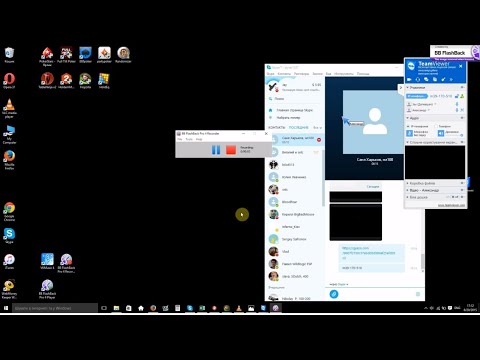Screen dimensions: 480x360
Task: Open Full Tilt Poker desktop shortcut
Action: [x=66, y=55]
